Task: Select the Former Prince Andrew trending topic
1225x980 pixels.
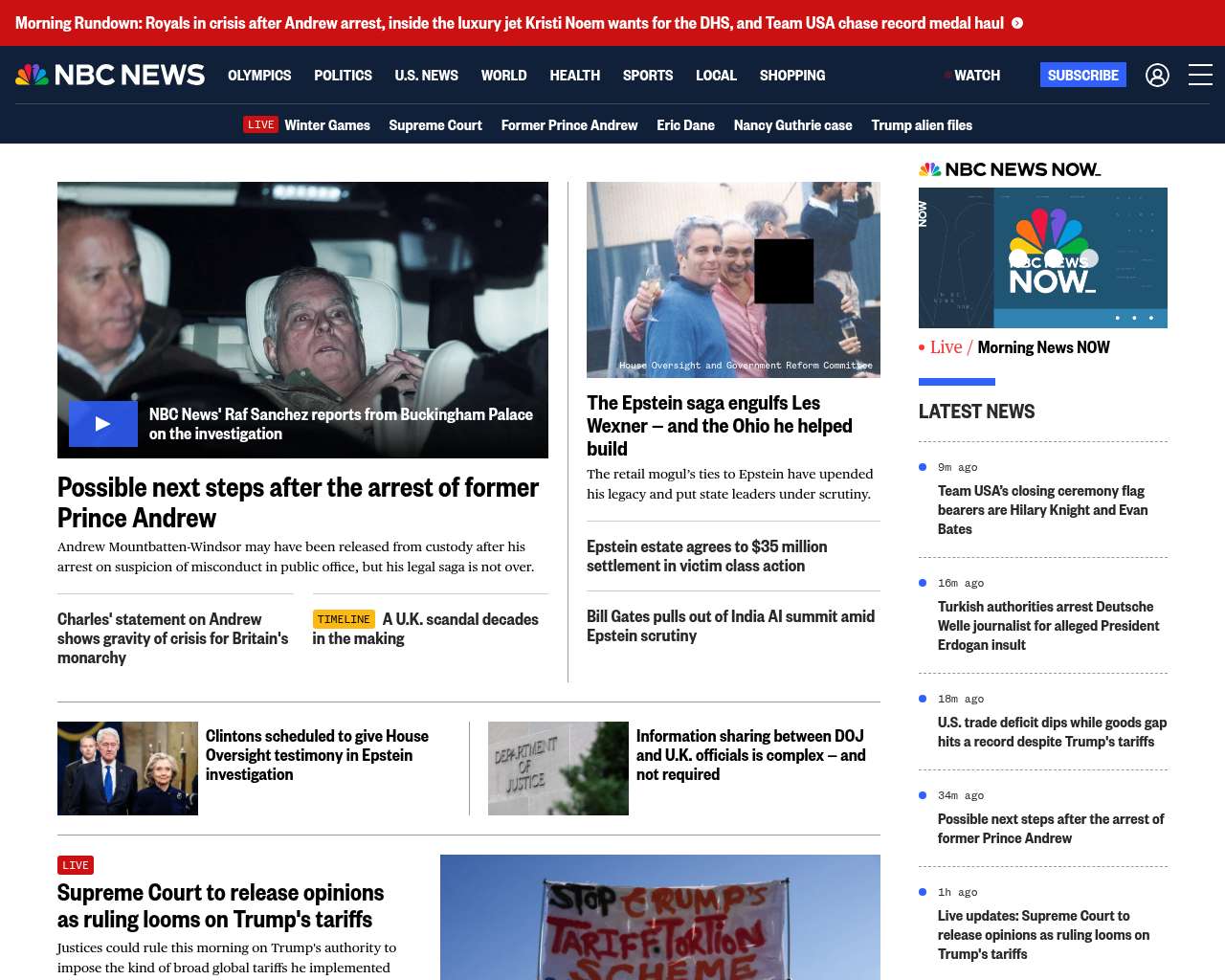Action: pos(568,124)
